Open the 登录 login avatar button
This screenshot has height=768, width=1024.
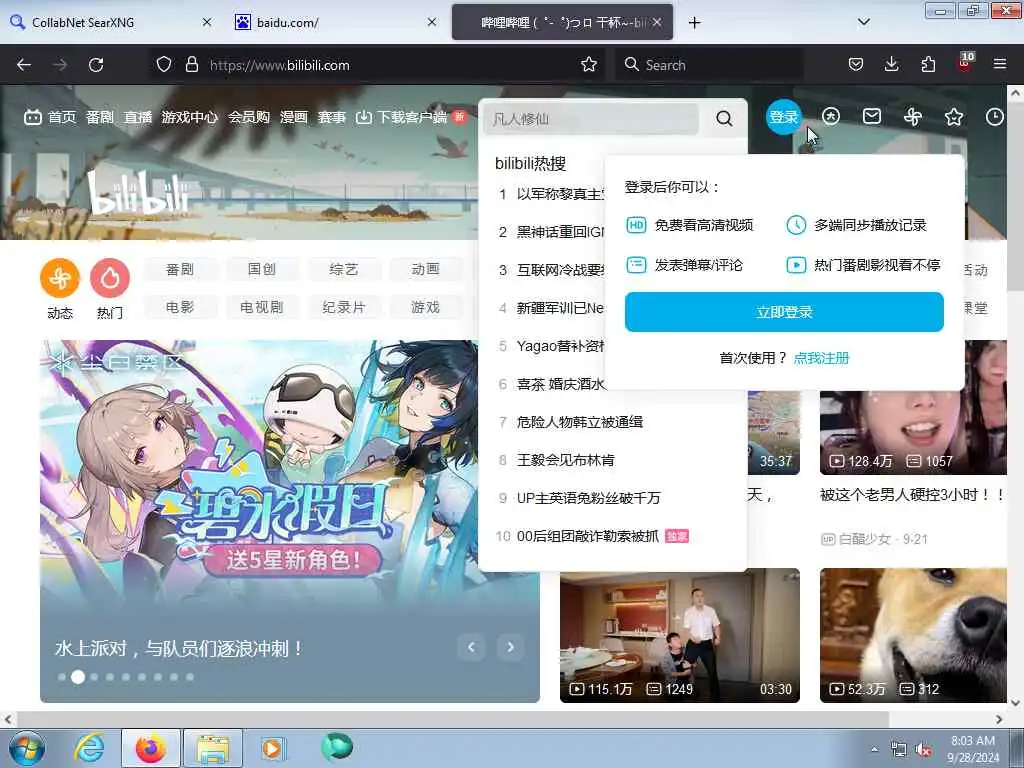(783, 117)
